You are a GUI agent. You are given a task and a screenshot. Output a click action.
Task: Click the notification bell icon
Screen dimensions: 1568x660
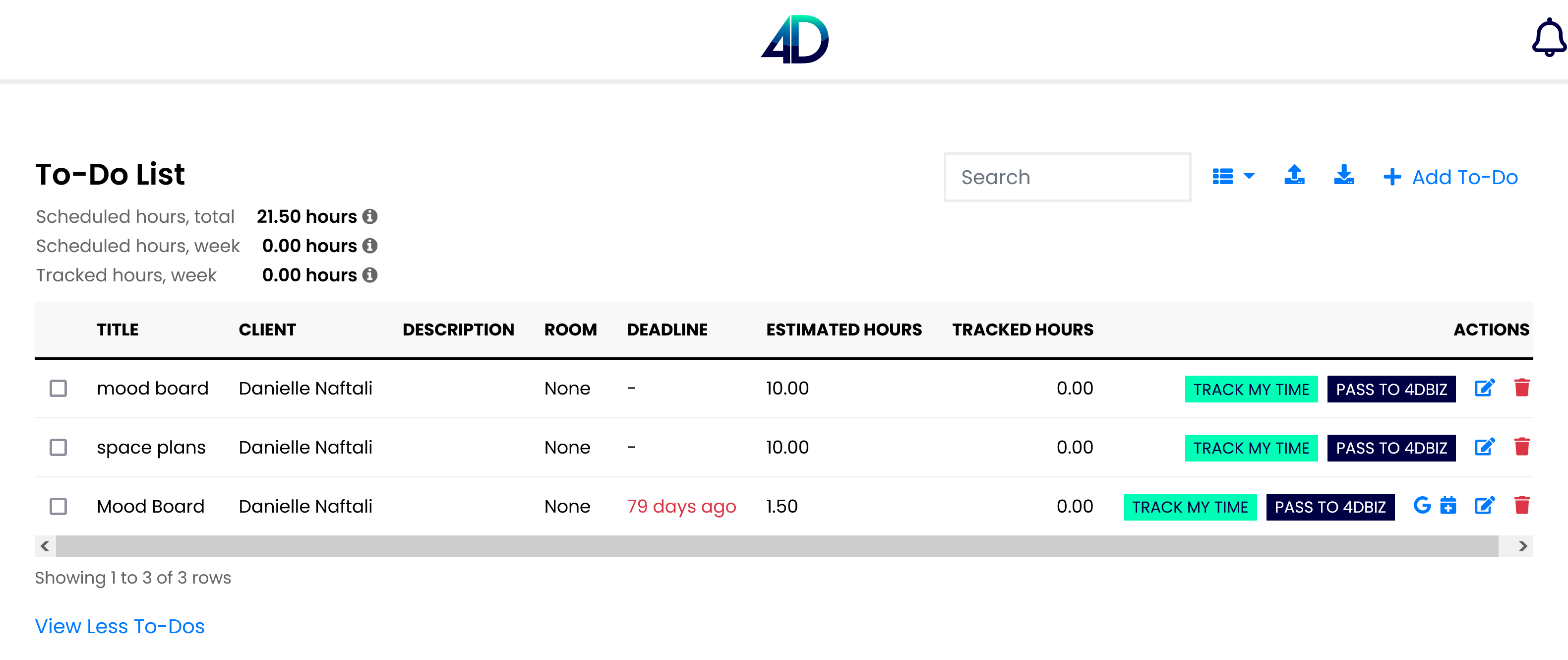pyautogui.click(x=1544, y=38)
